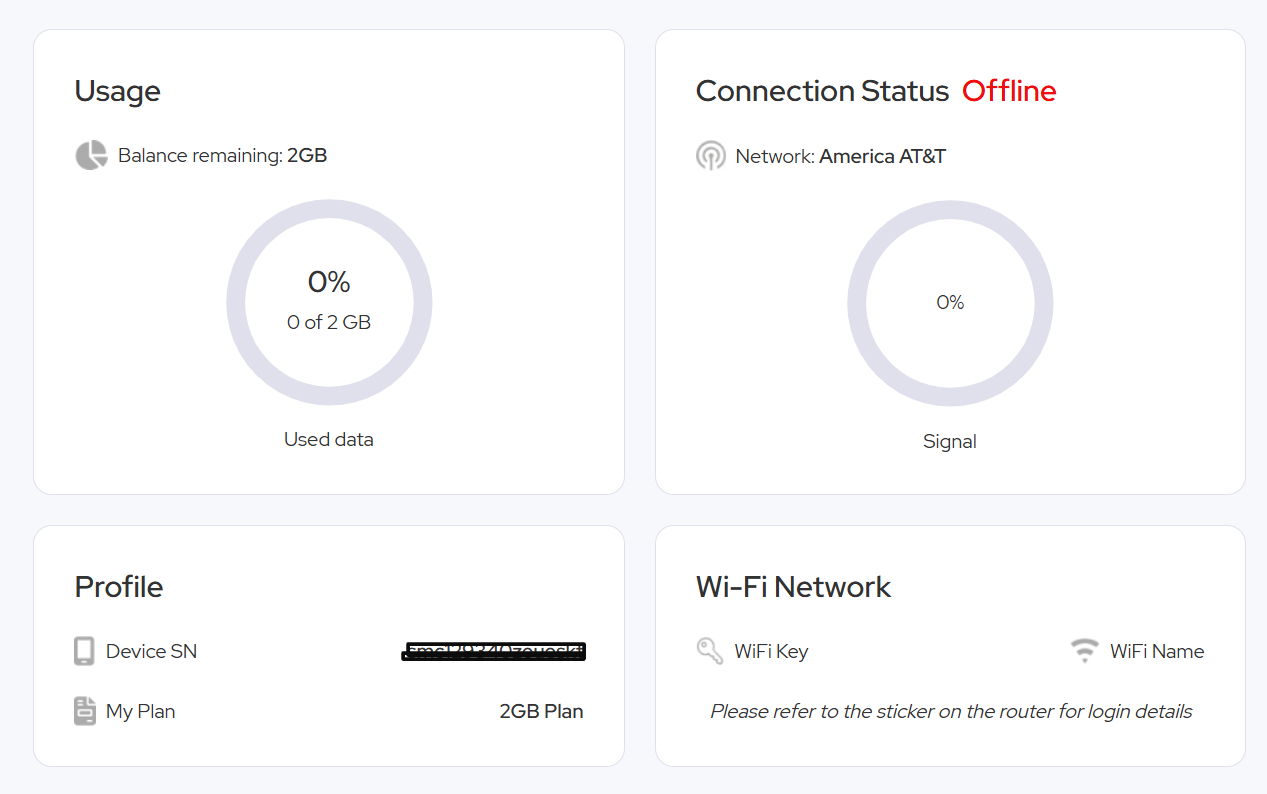Viewport: 1267px width, 794px height.
Task: Click the Device SN phone icon
Action: [85, 651]
